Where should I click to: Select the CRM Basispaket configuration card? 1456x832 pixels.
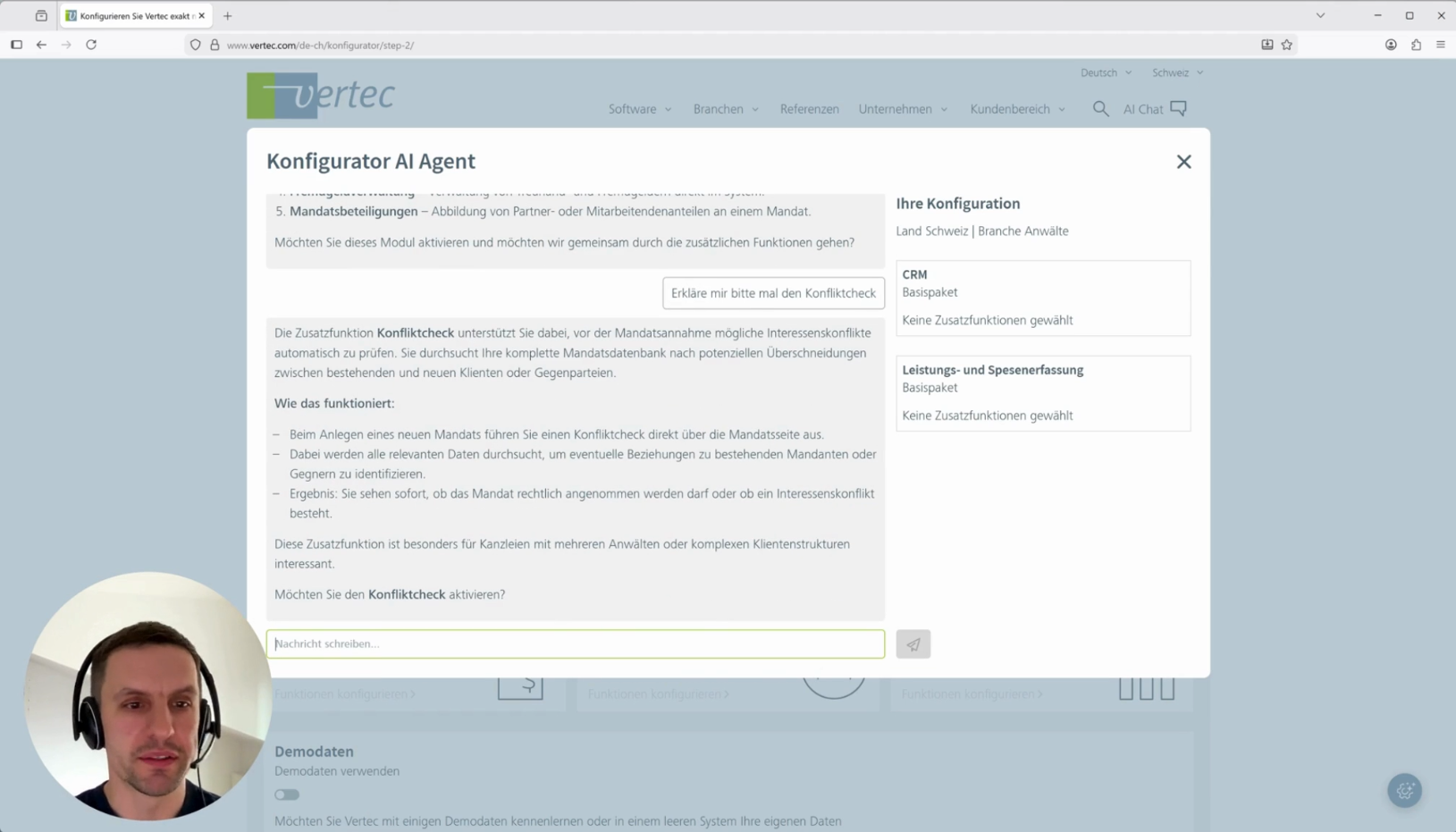1042,298
